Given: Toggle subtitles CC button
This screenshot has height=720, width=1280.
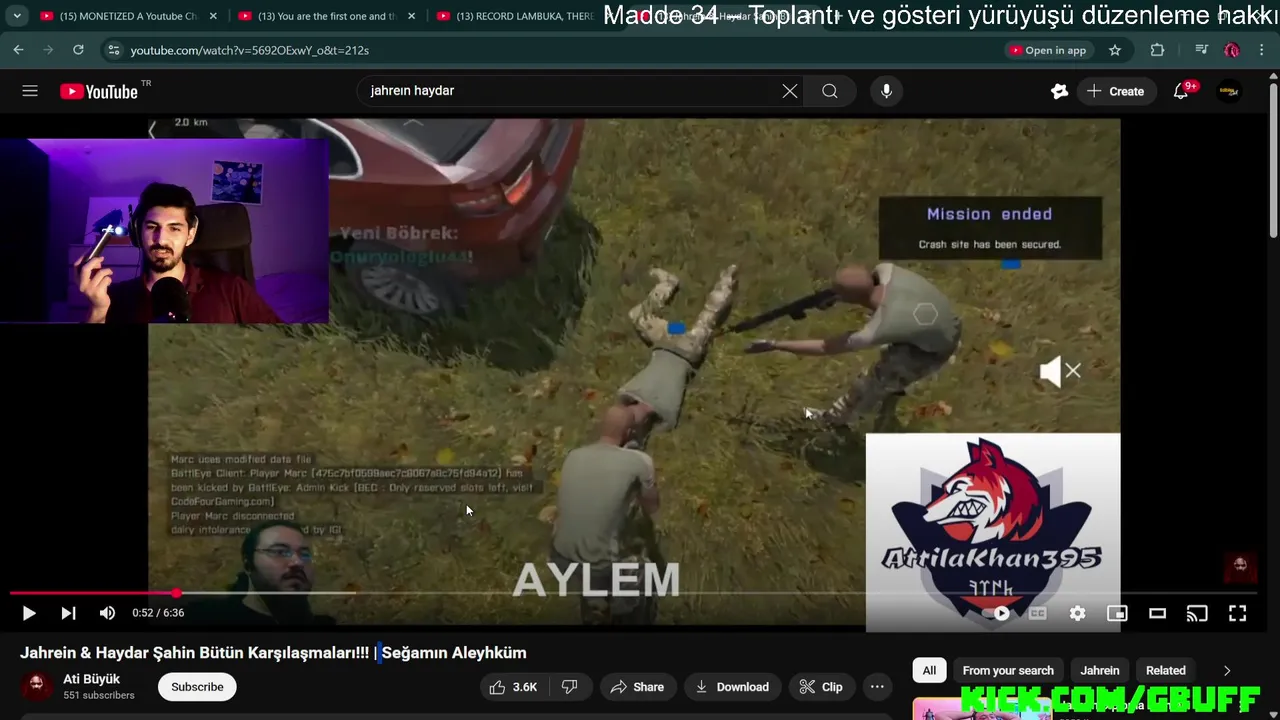Looking at the screenshot, I should [x=1037, y=613].
